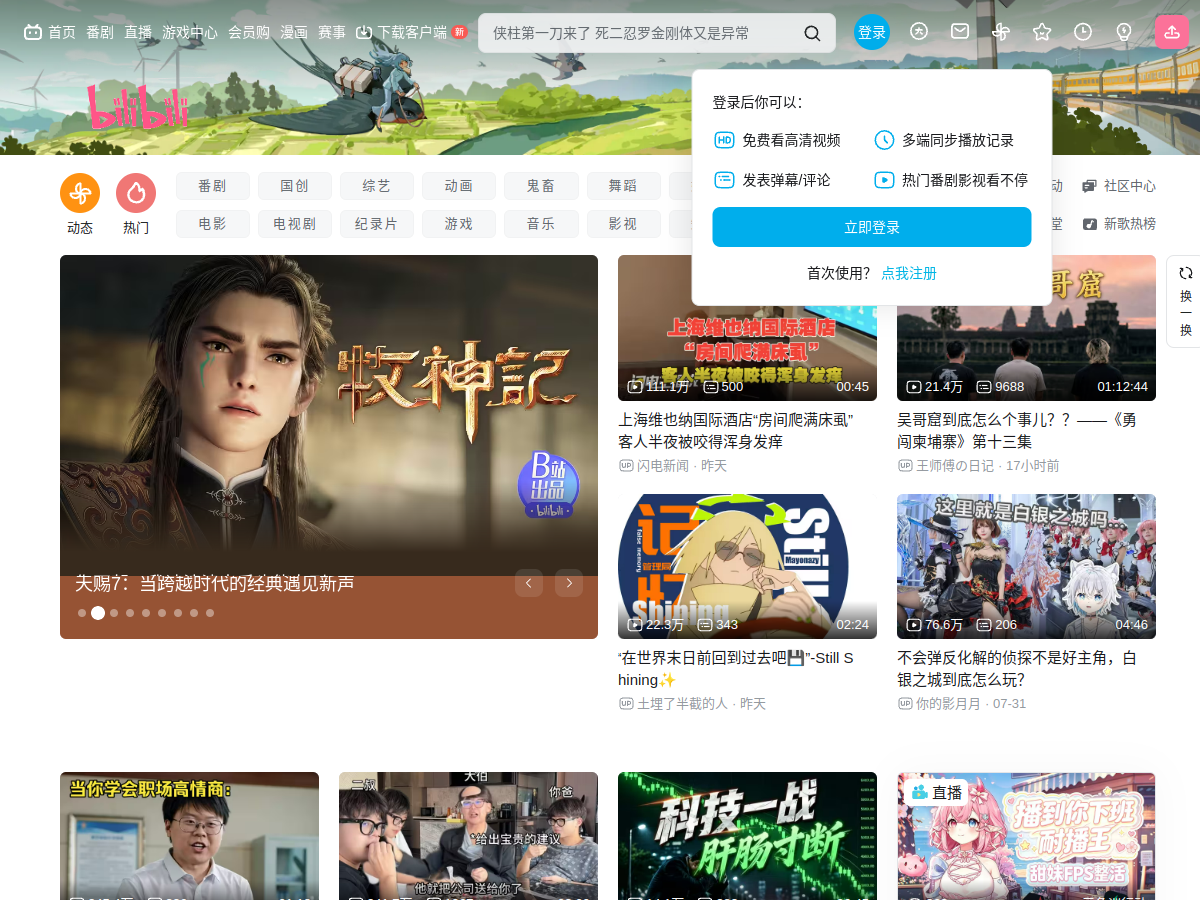The image size is (1200, 900).
Task: Open the watch history clock icon
Action: 1083,32
